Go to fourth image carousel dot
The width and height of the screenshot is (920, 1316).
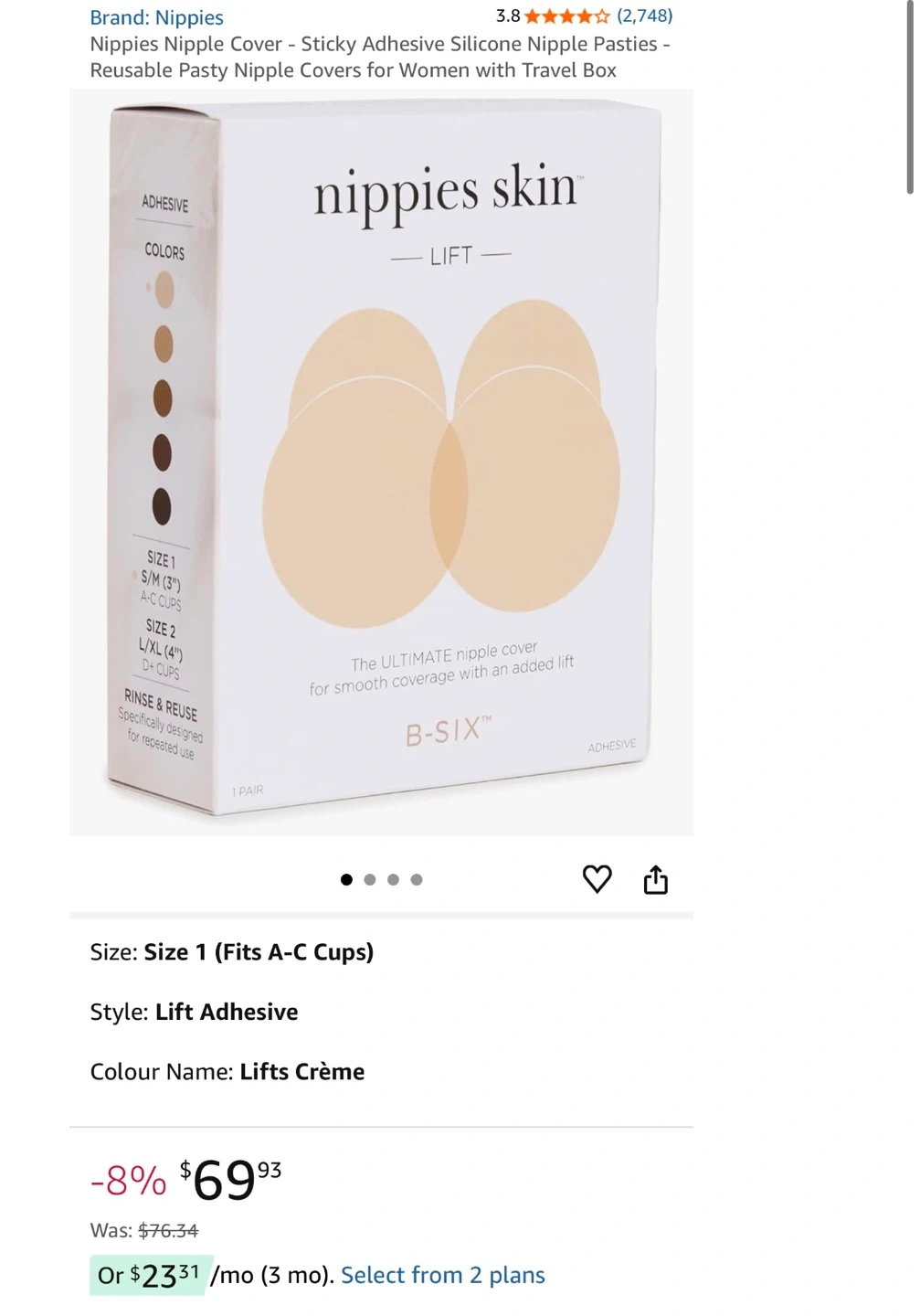tap(417, 880)
